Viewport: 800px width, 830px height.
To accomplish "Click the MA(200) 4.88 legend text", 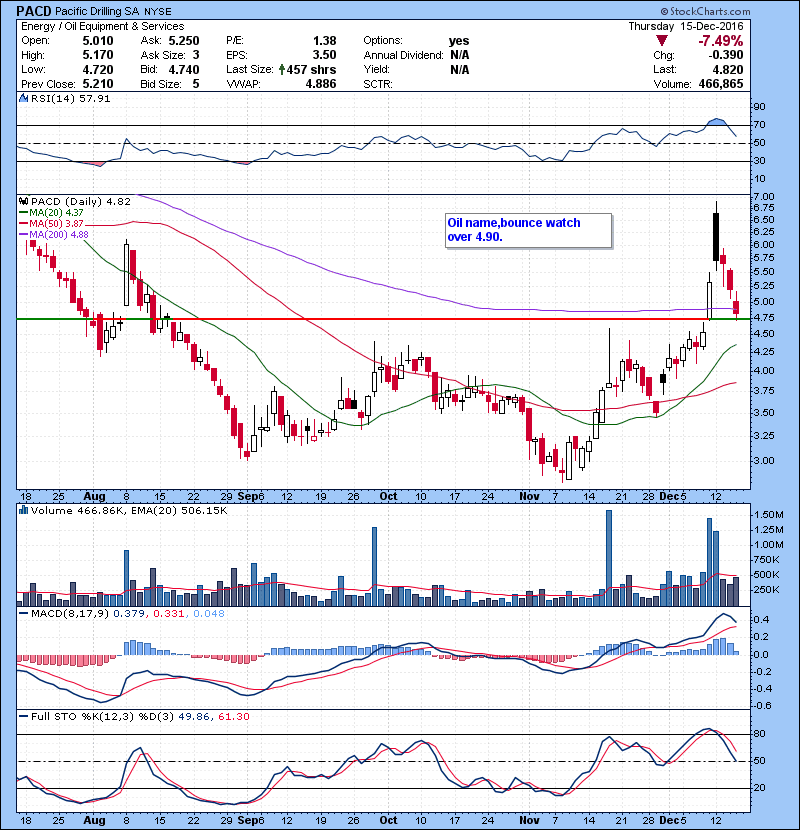I will [59, 234].
